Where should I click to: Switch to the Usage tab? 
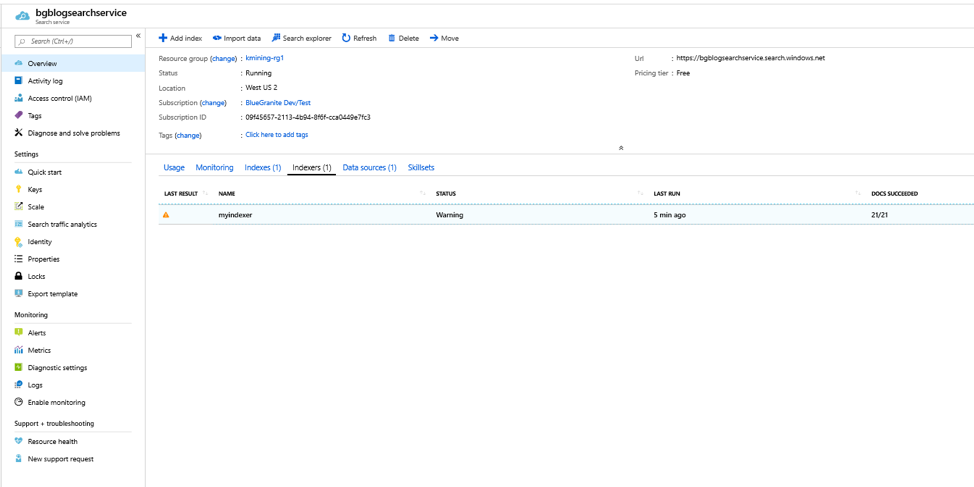point(174,168)
